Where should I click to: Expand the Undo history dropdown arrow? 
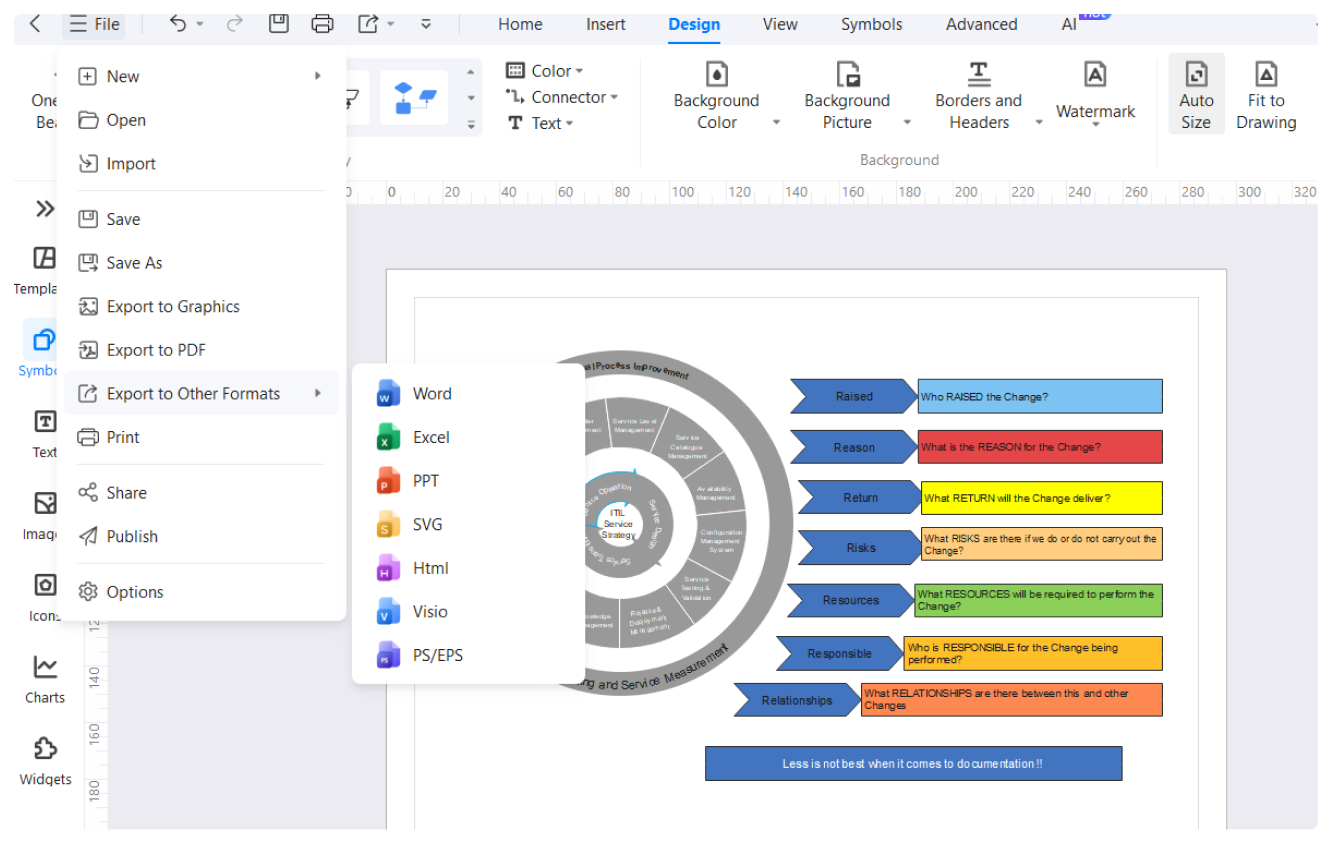tap(200, 24)
